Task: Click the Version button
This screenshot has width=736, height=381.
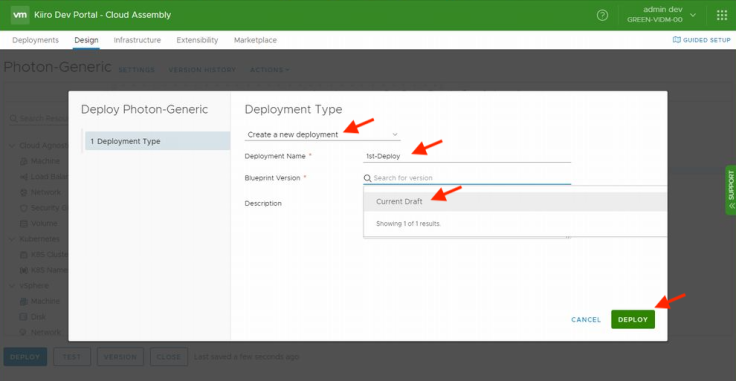Action: 120,357
